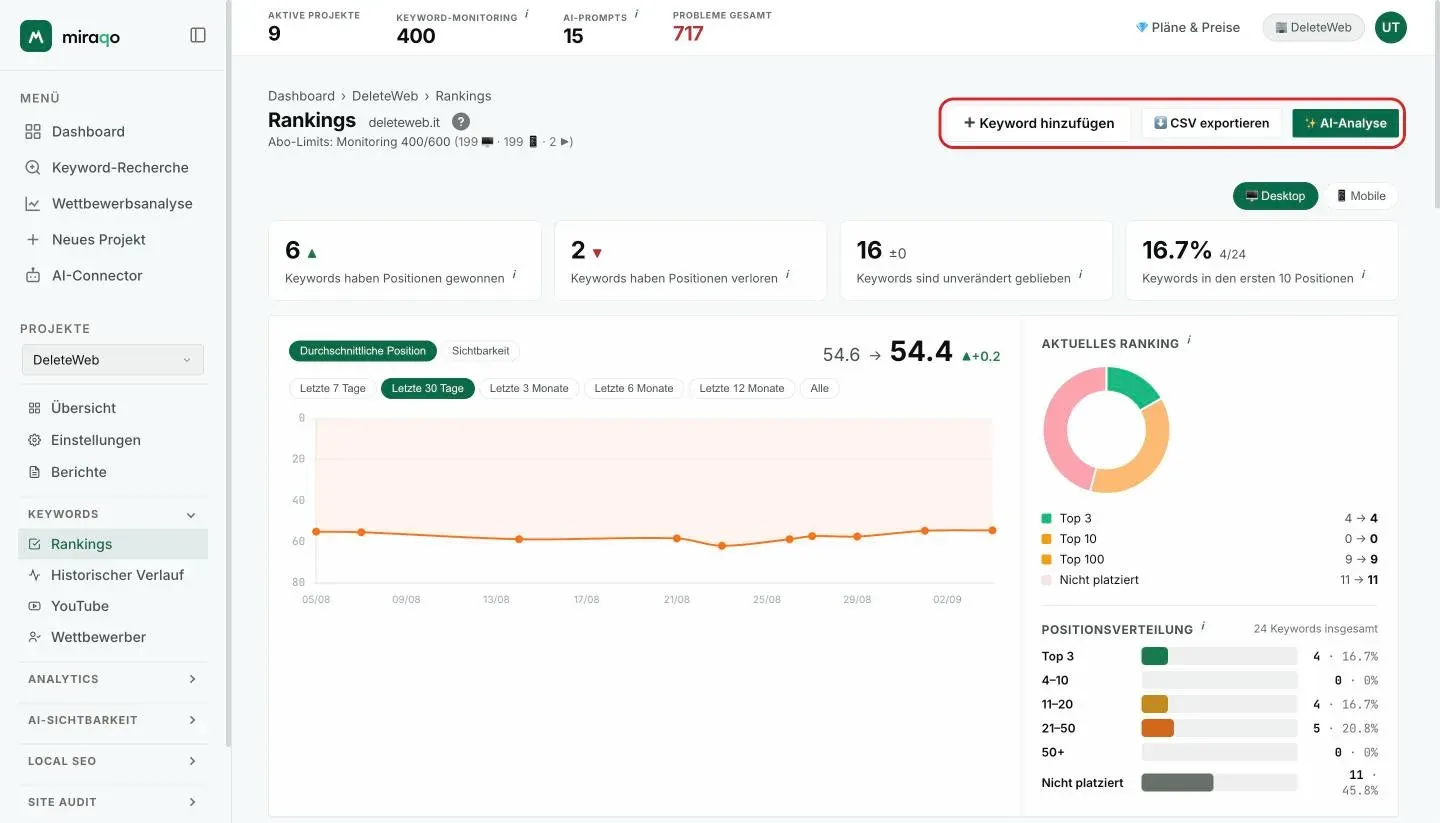This screenshot has height=823, width=1440.
Task: Click the plus icon beside Neues Projekt
Action: click(33, 239)
